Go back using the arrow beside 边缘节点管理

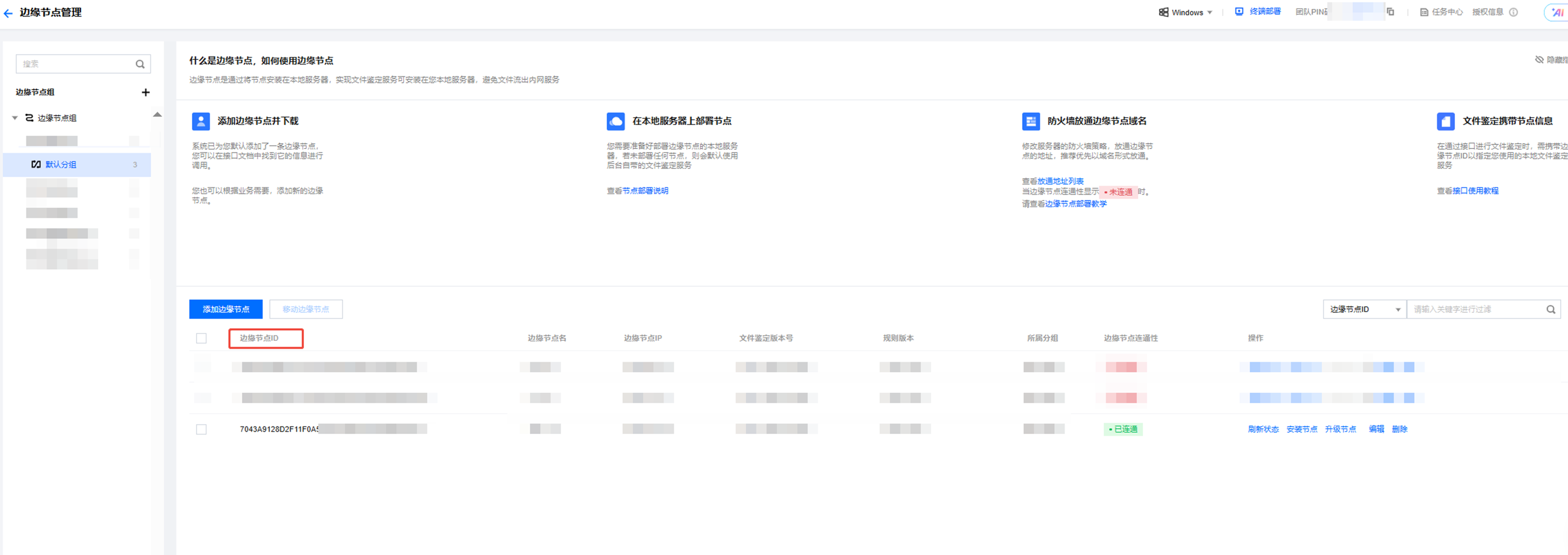8,13
